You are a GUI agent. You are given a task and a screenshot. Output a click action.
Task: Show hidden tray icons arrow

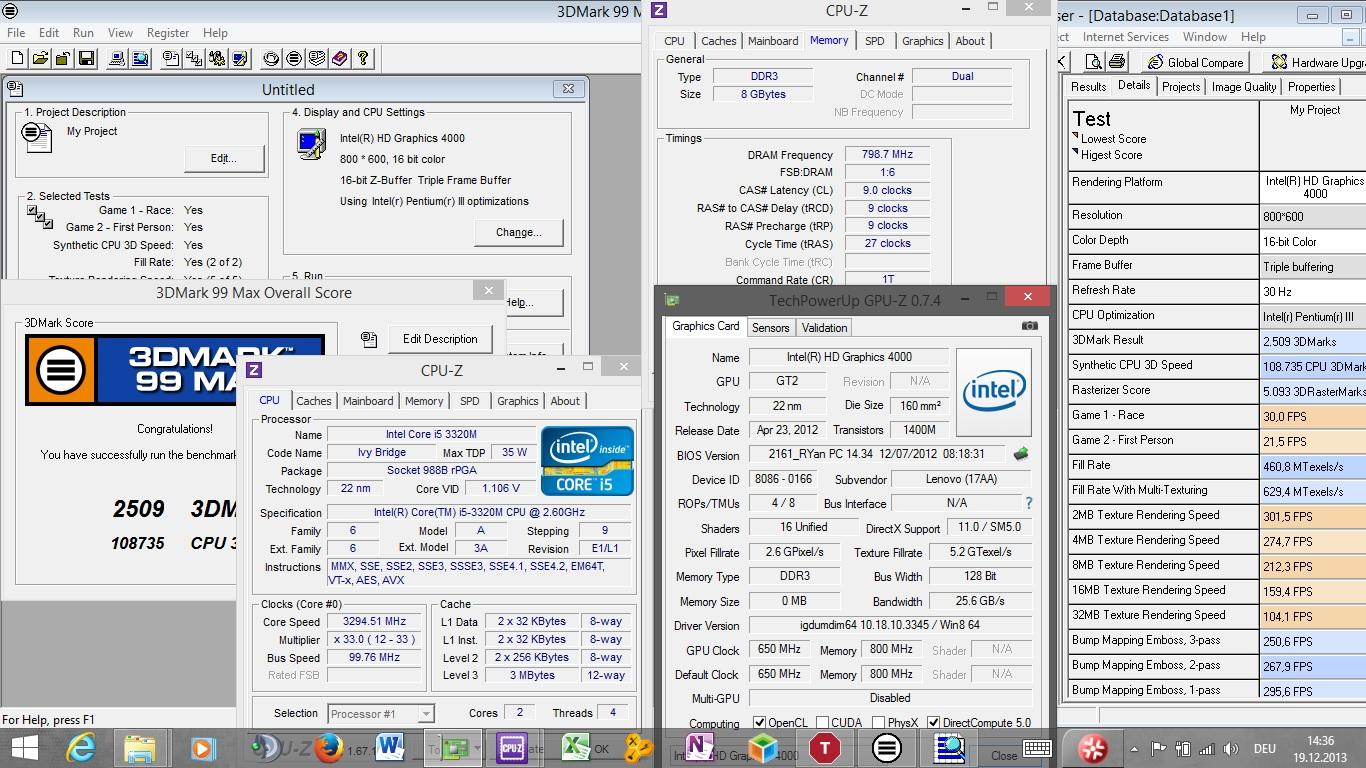click(1134, 748)
